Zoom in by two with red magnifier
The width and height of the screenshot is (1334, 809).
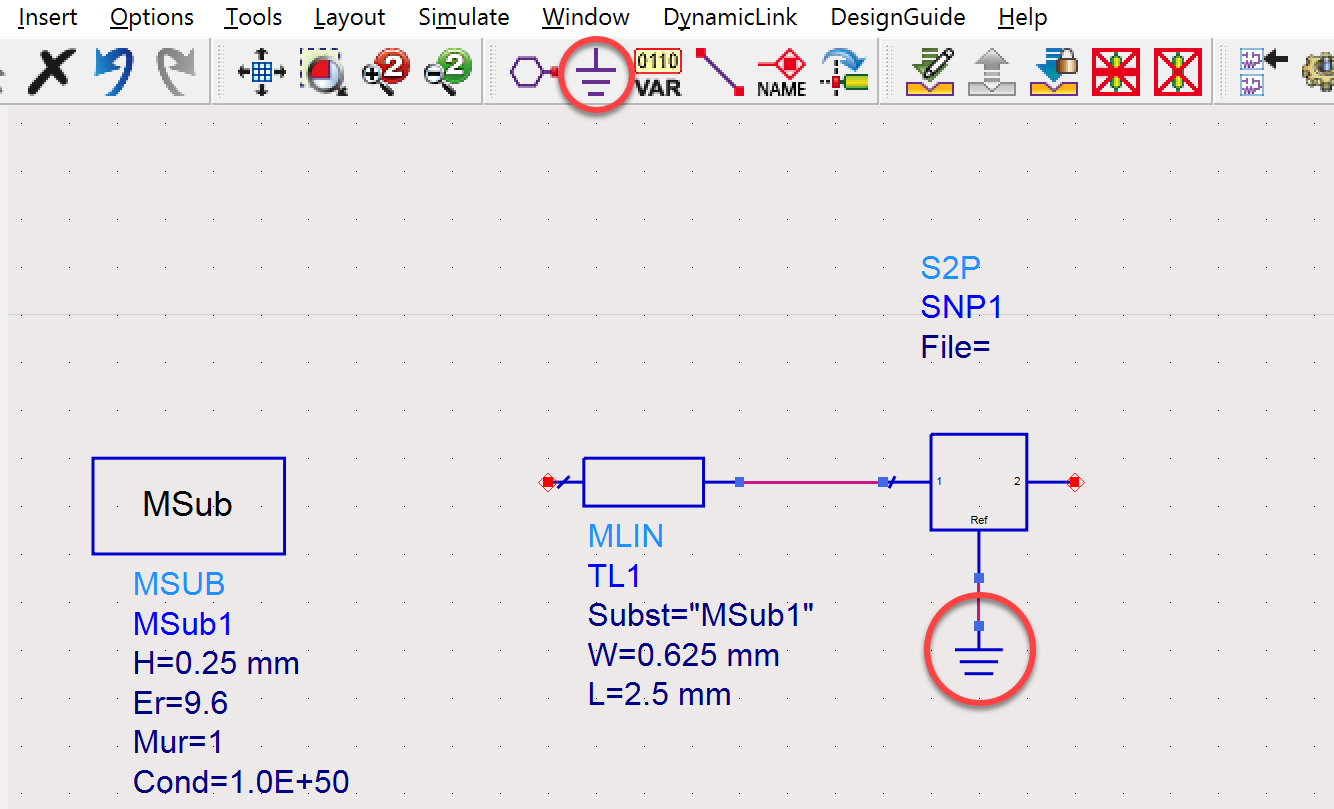[386, 72]
